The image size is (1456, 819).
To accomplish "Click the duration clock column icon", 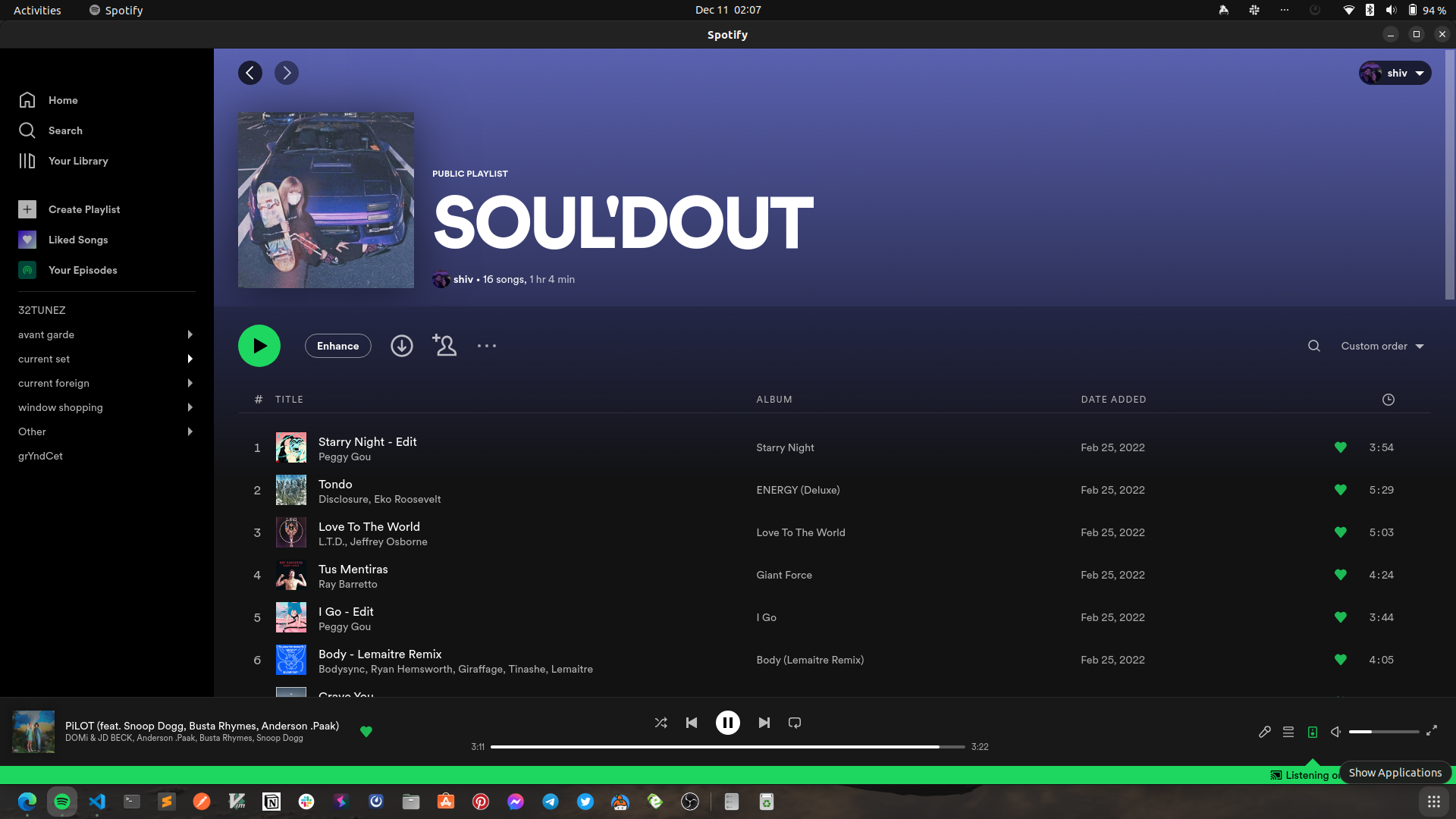I will tap(1389, 400).
